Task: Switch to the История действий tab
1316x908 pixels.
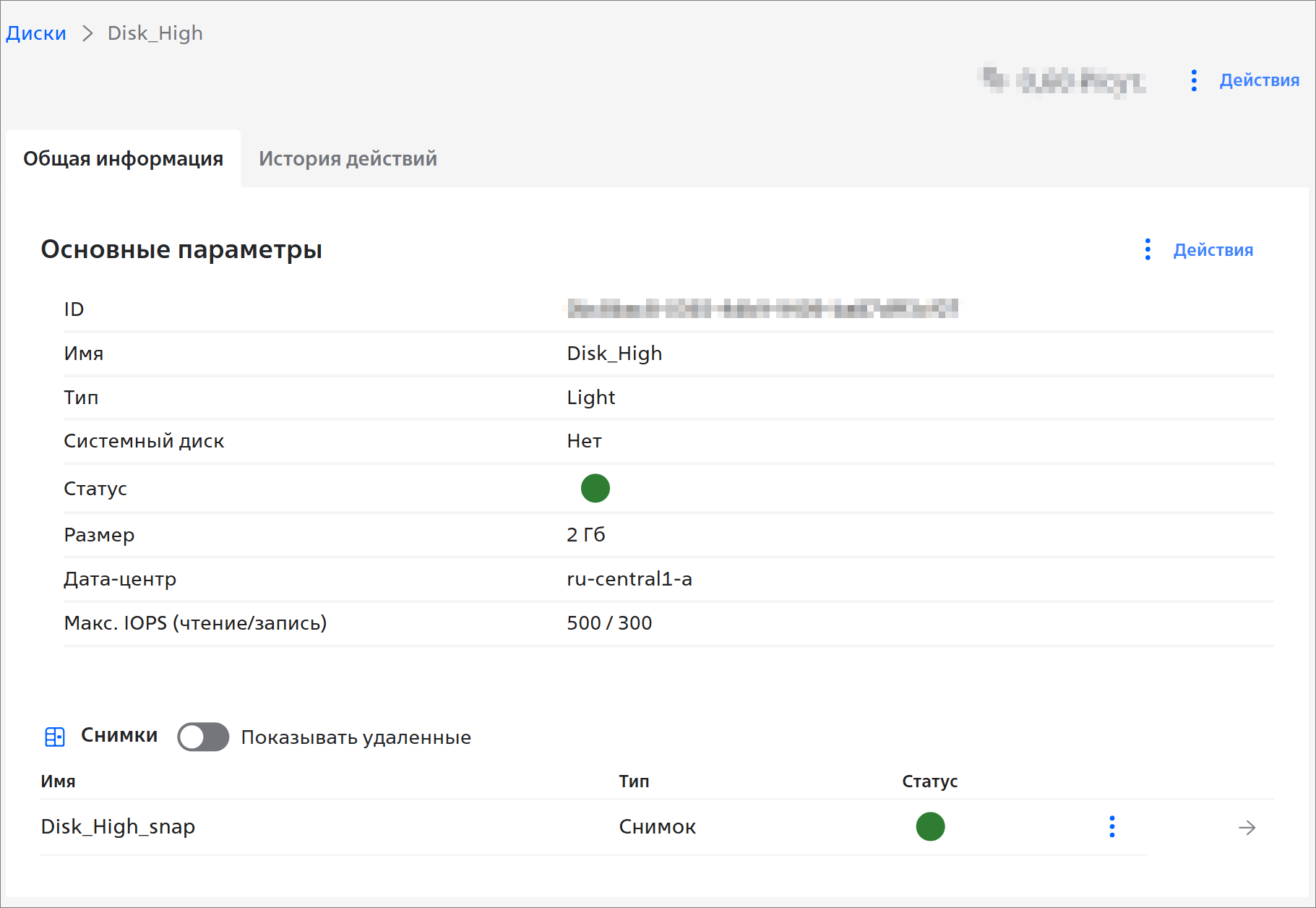Action: tap(348, 158)
